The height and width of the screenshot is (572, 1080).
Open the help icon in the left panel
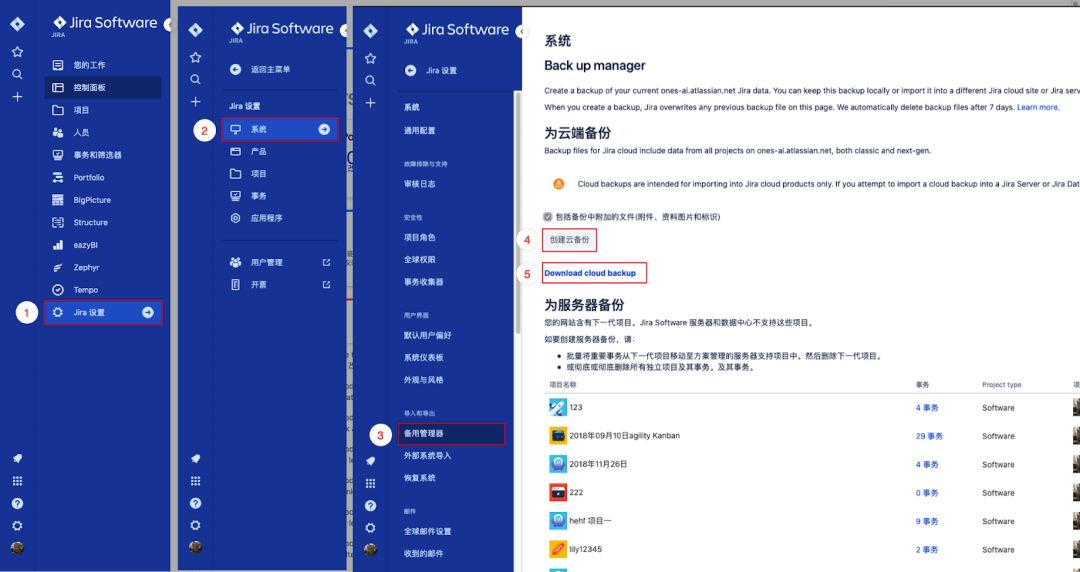coord(17,504)
